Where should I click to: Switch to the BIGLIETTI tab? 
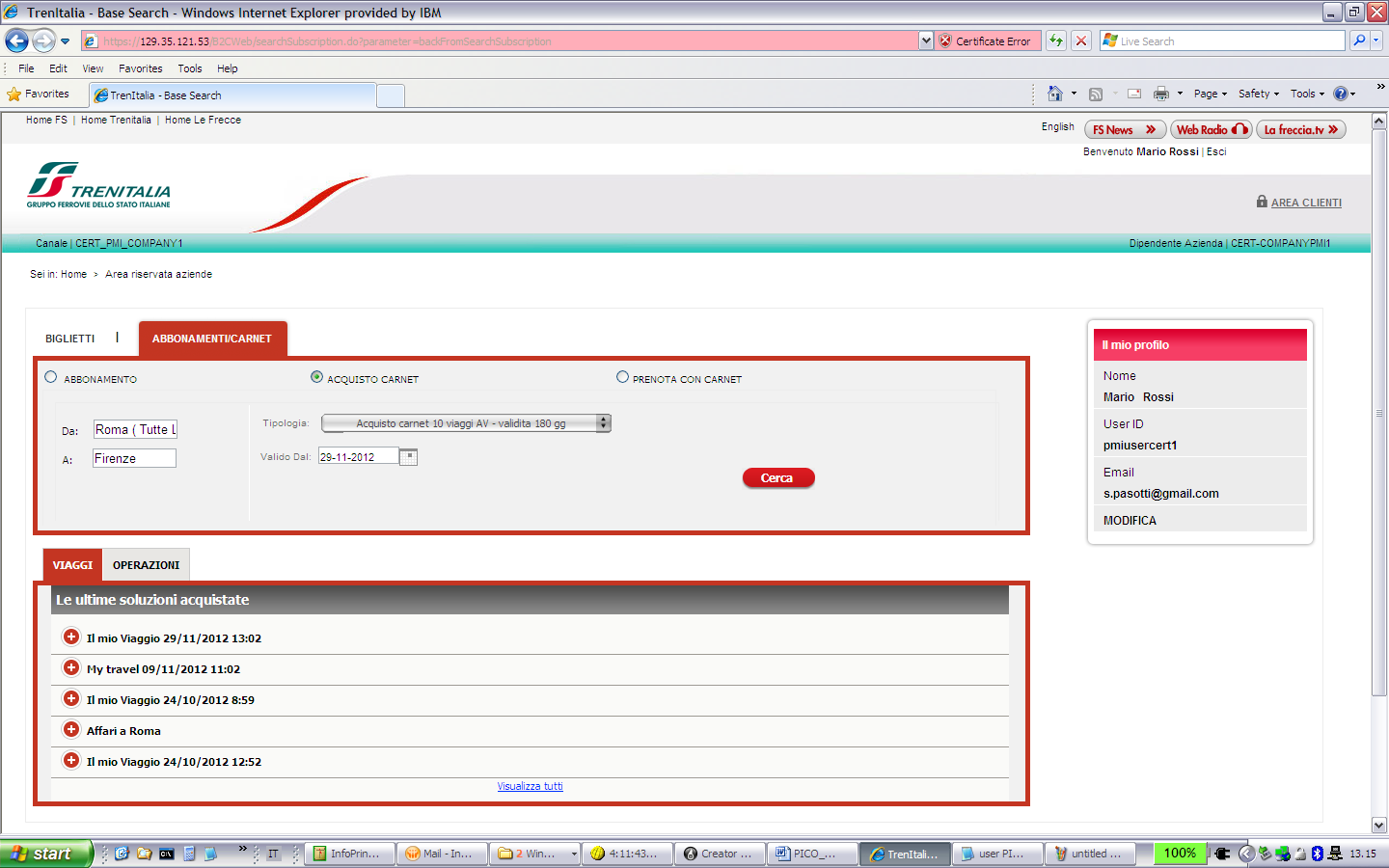(x=70, y=339)
